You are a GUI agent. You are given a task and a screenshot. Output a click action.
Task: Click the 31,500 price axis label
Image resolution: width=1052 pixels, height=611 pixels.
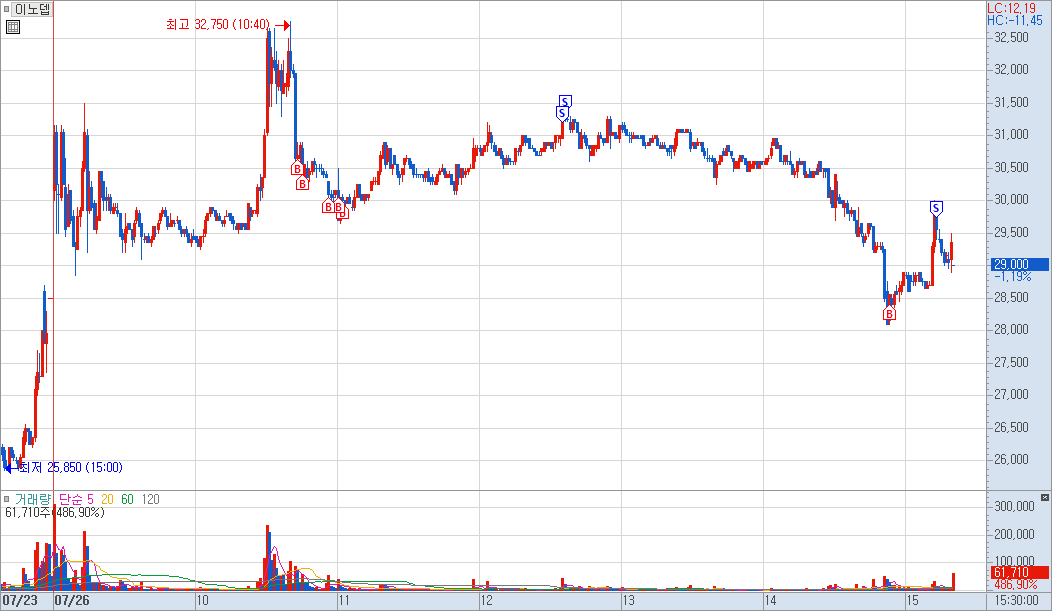click(x=1011, y=103)
